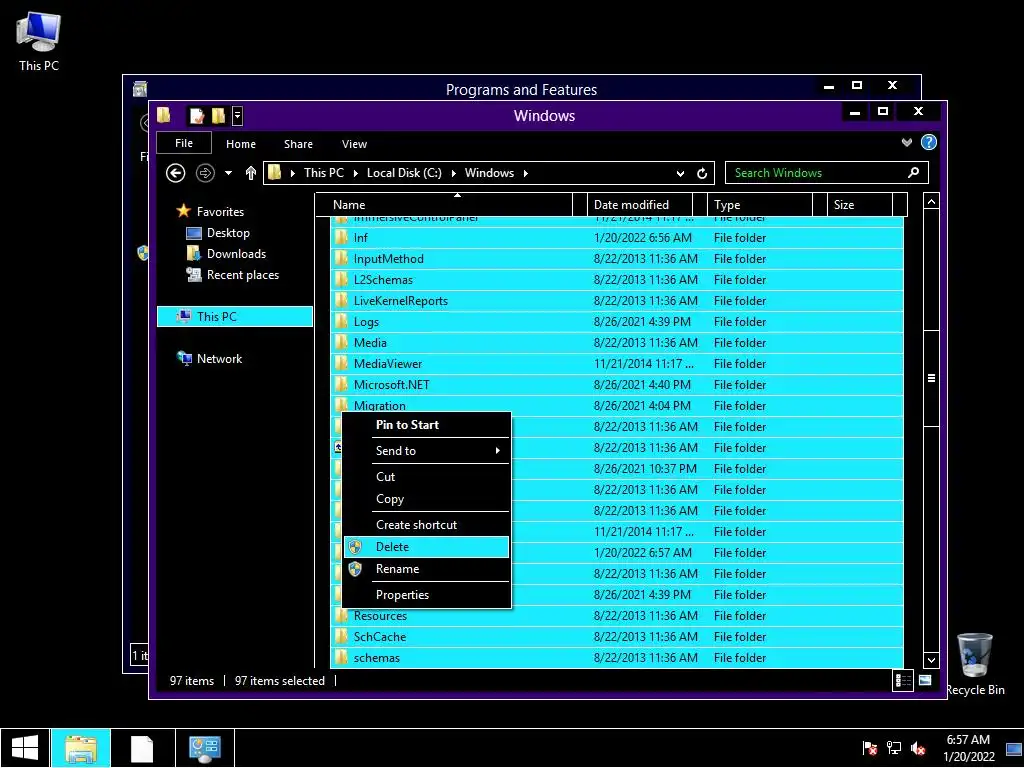
Task: Open Action Center flag tray icon
Action: [869, 748]
